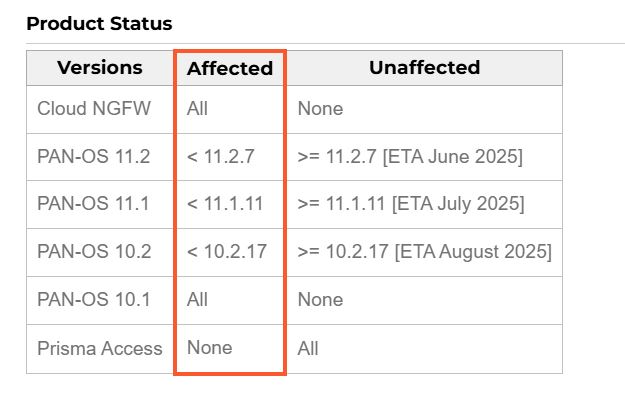Viewport: 625px width, 401px height.
Task: Click the PAN-OS 10.2 version cell
Action: coord(94,252)
